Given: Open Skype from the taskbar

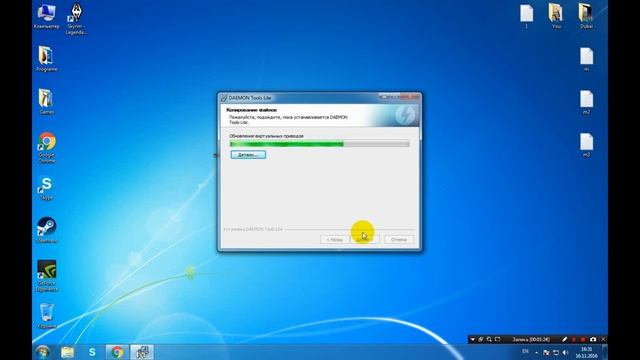Looking at the screenshot, I should click(92, 352).
